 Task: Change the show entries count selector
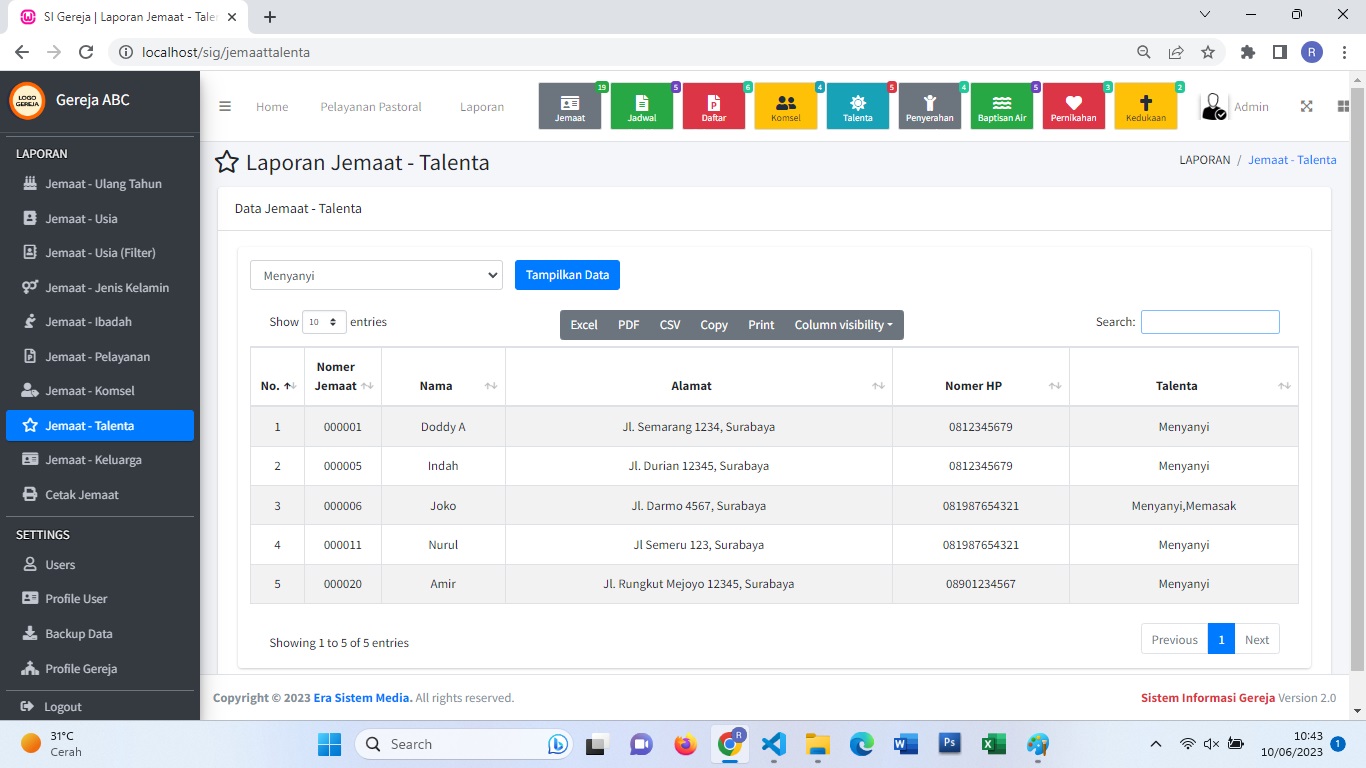[324, 322]
